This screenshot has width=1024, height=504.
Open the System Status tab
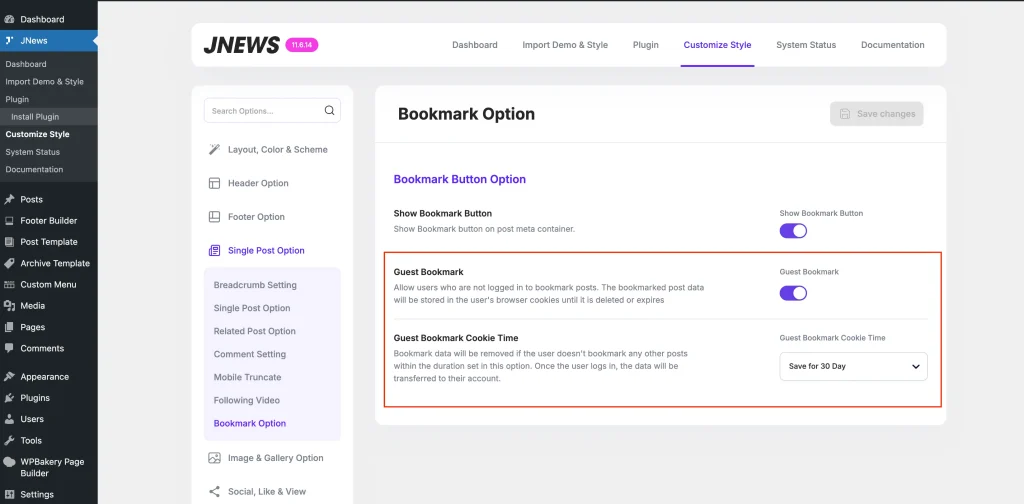pos(806,45)
